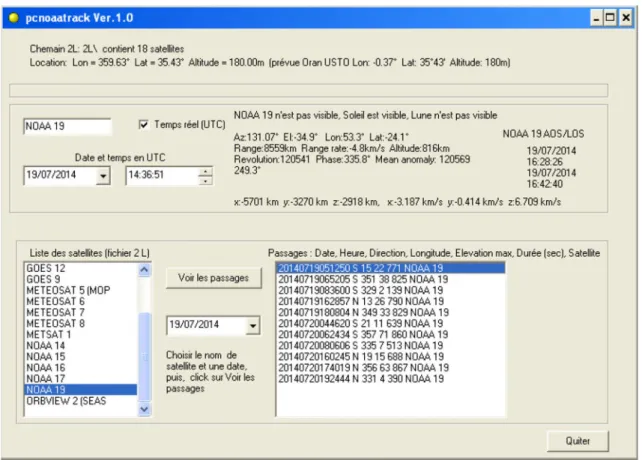Image resolution: width=642 pixels, height=460 pixels.
Task: Increase the UTC time with up stepper
Action: click(205, 172)
